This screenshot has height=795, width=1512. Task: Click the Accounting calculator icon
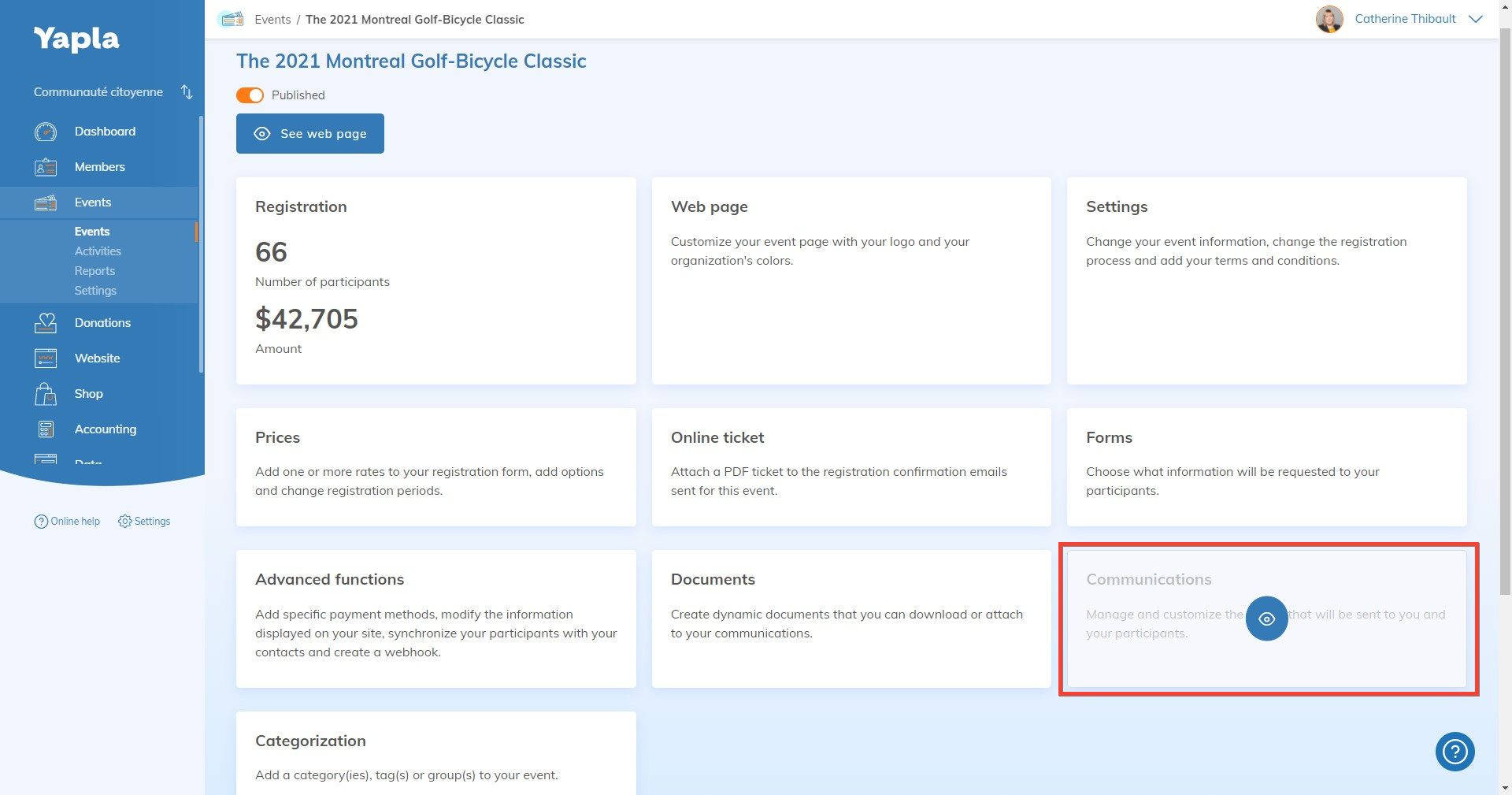coord(46,429)
